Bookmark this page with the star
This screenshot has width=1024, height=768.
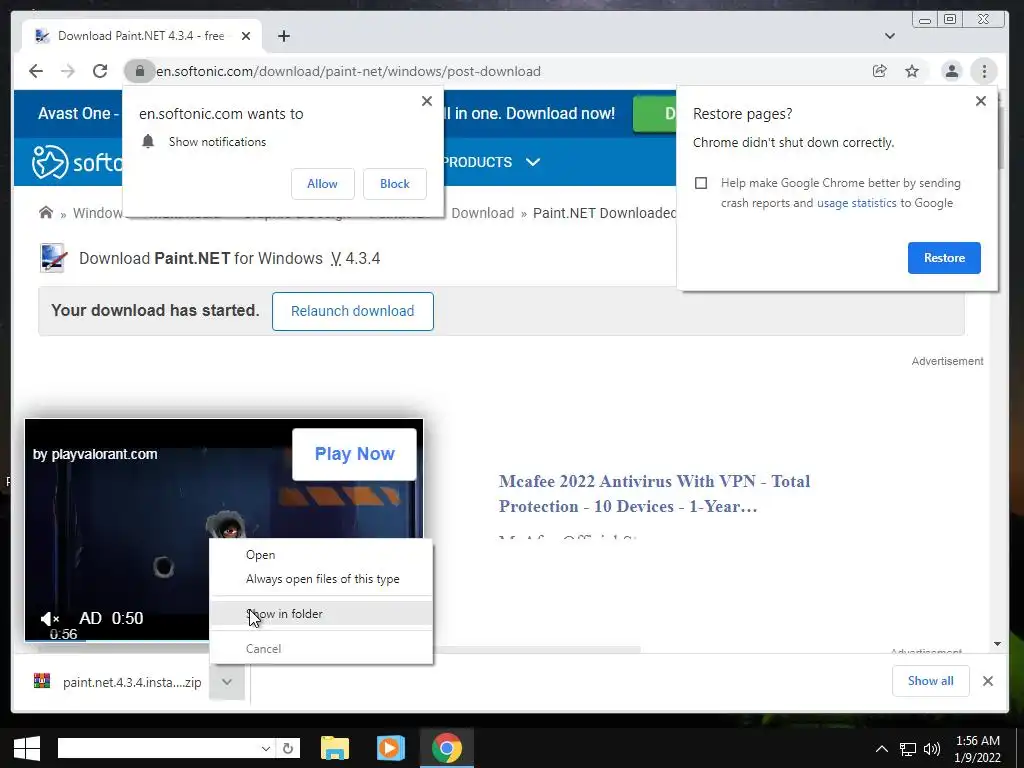[x=912, y=71]
